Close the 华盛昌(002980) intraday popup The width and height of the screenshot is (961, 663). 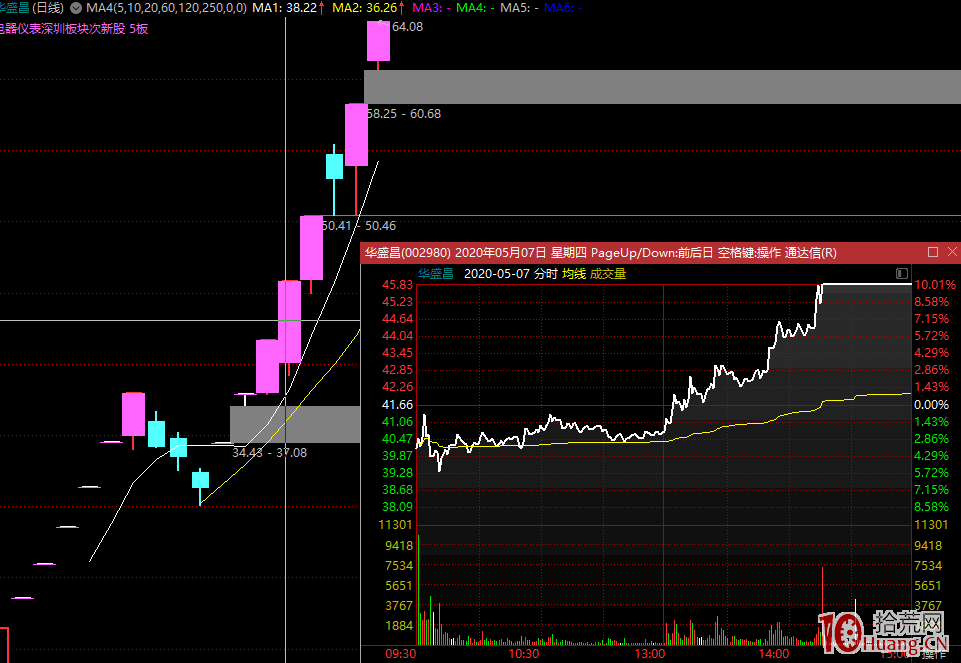click(x=952, y=252)
